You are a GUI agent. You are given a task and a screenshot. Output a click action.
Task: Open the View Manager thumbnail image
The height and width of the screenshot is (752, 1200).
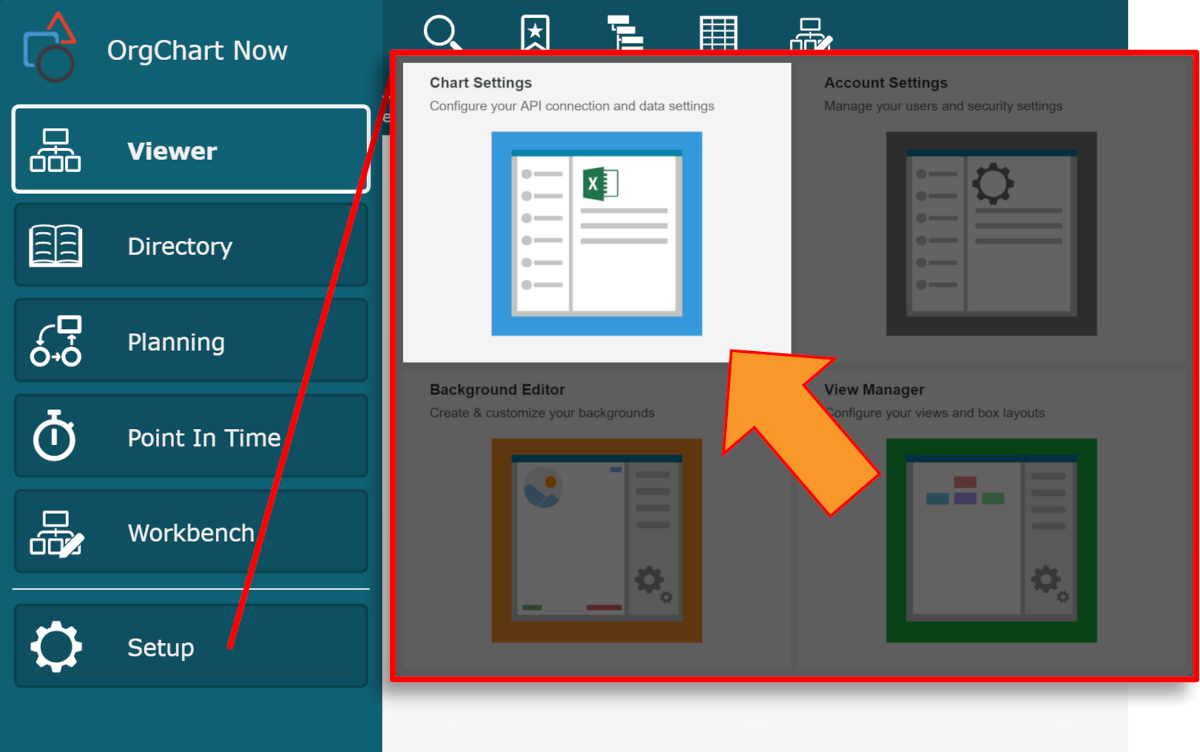(991, 540)
